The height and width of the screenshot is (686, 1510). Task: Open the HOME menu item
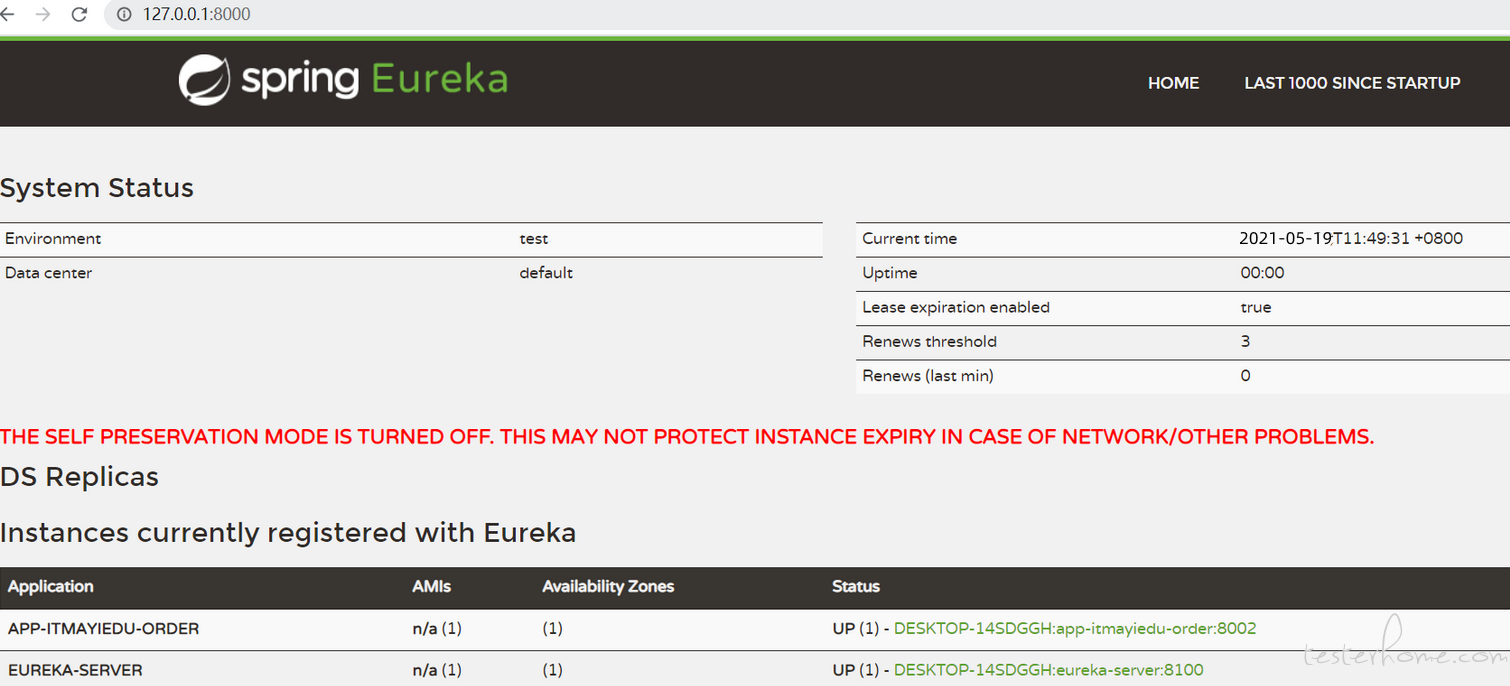(1173, 83)
